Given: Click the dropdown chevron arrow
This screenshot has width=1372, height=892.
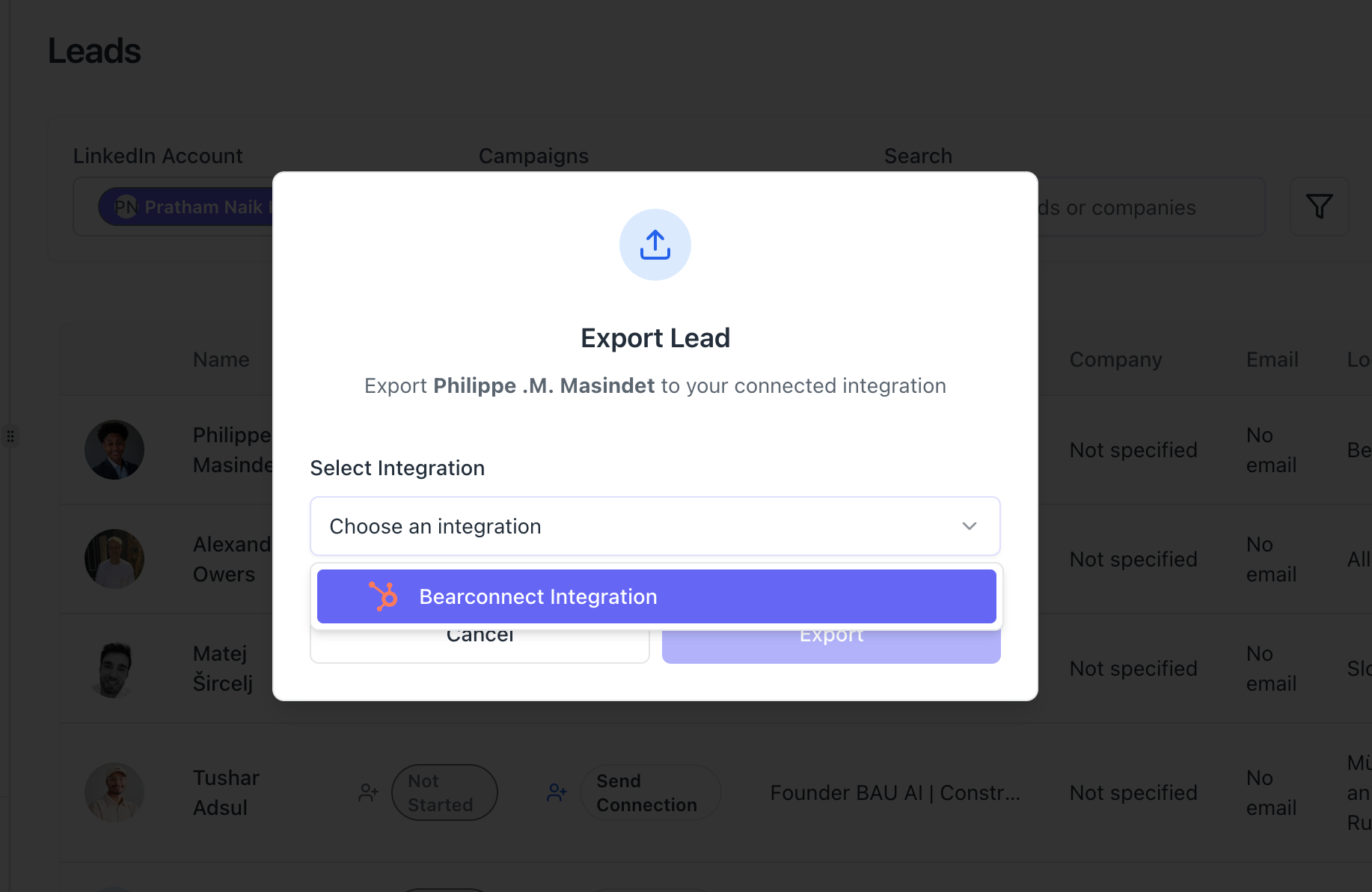Looking at the screenshot, I should coord(969,526).
